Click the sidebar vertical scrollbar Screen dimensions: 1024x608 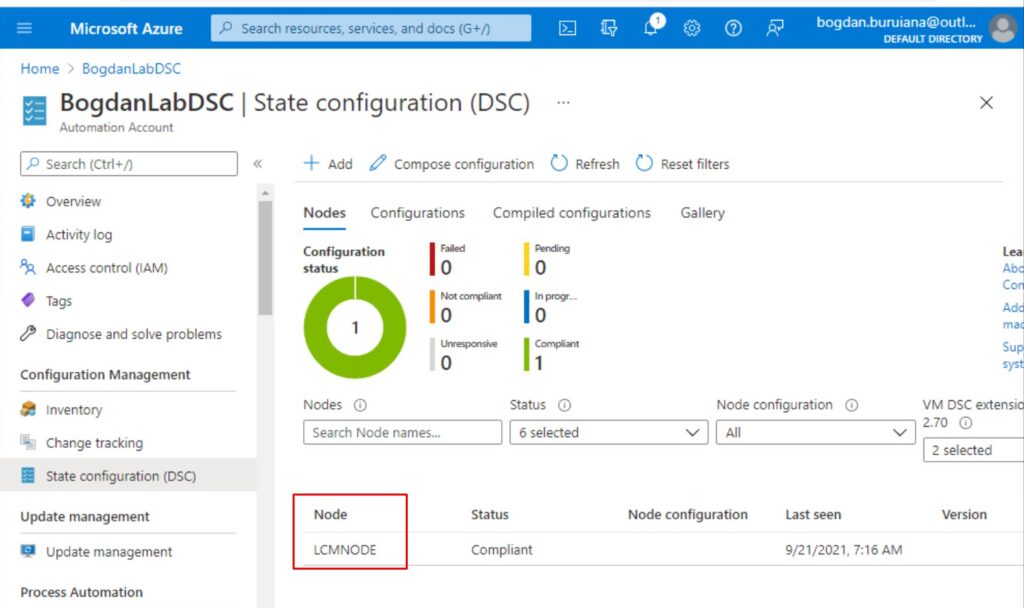(264, 258)
